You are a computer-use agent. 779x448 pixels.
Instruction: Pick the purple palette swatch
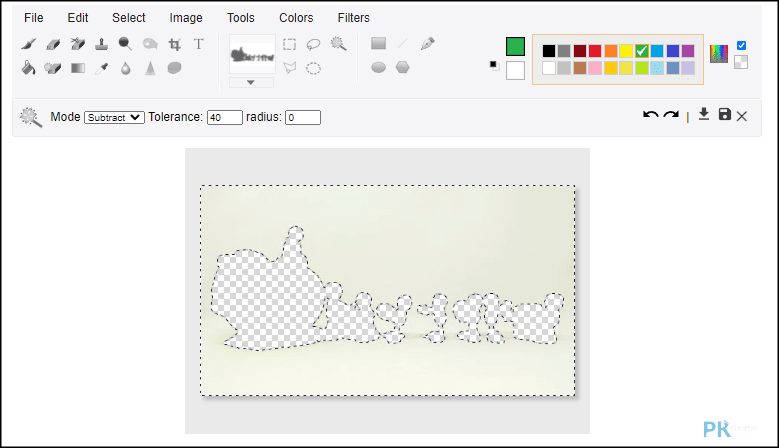point(688,51)
